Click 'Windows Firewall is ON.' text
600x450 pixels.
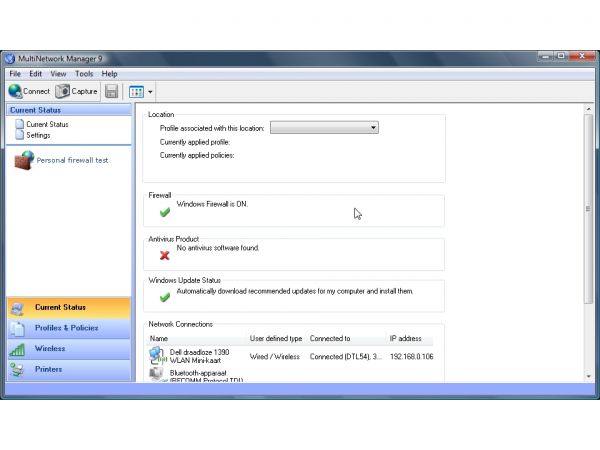pos(212,204)
